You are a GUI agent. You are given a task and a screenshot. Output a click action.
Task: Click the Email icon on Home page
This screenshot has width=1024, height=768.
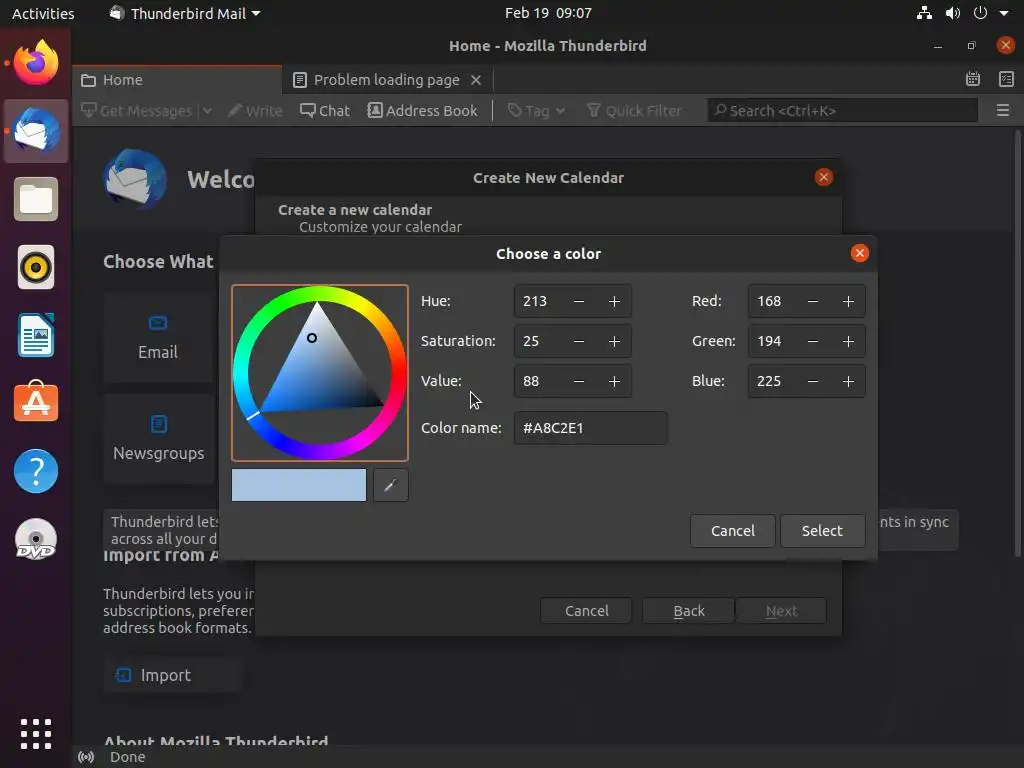157,323
